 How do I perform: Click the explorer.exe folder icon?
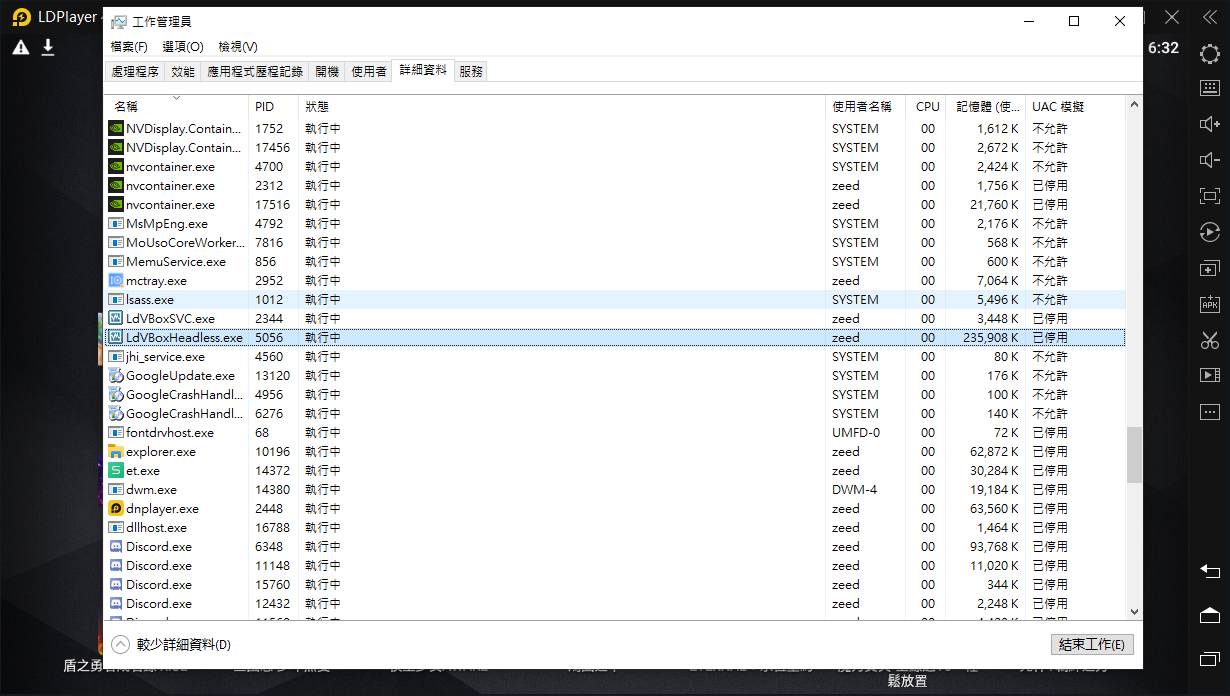click(116, 452)
